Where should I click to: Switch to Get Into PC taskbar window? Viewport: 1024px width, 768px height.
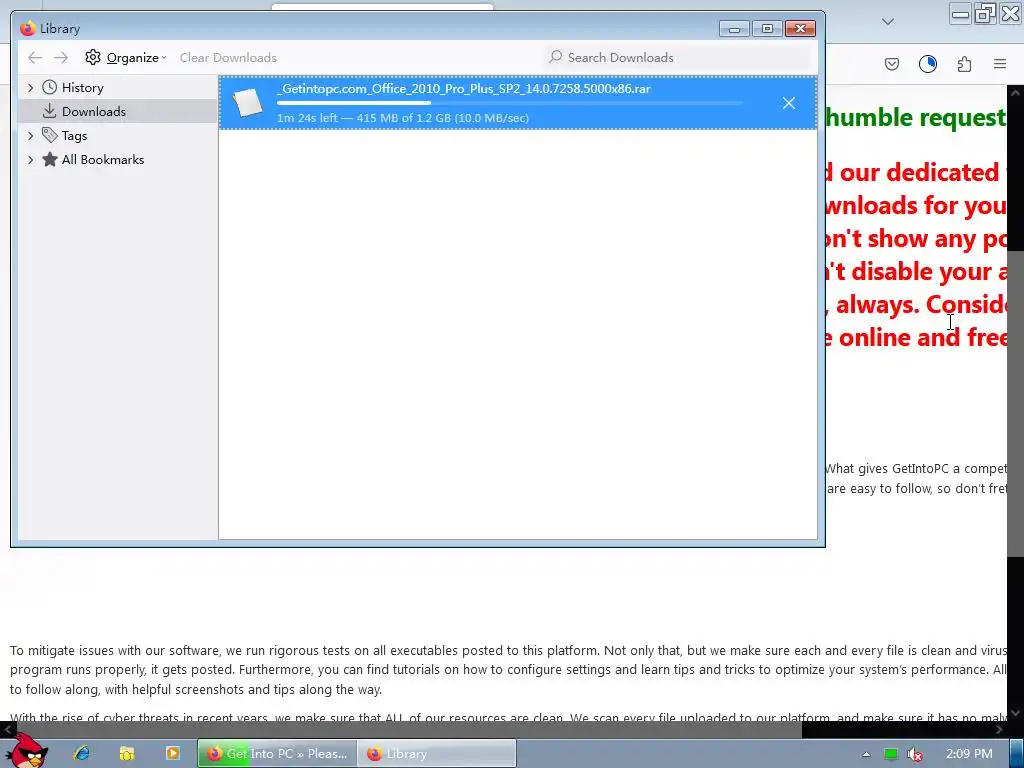coord(278,754)
